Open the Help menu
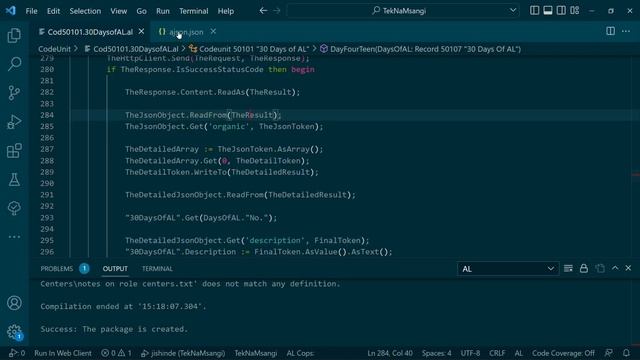 pos(226,11)
